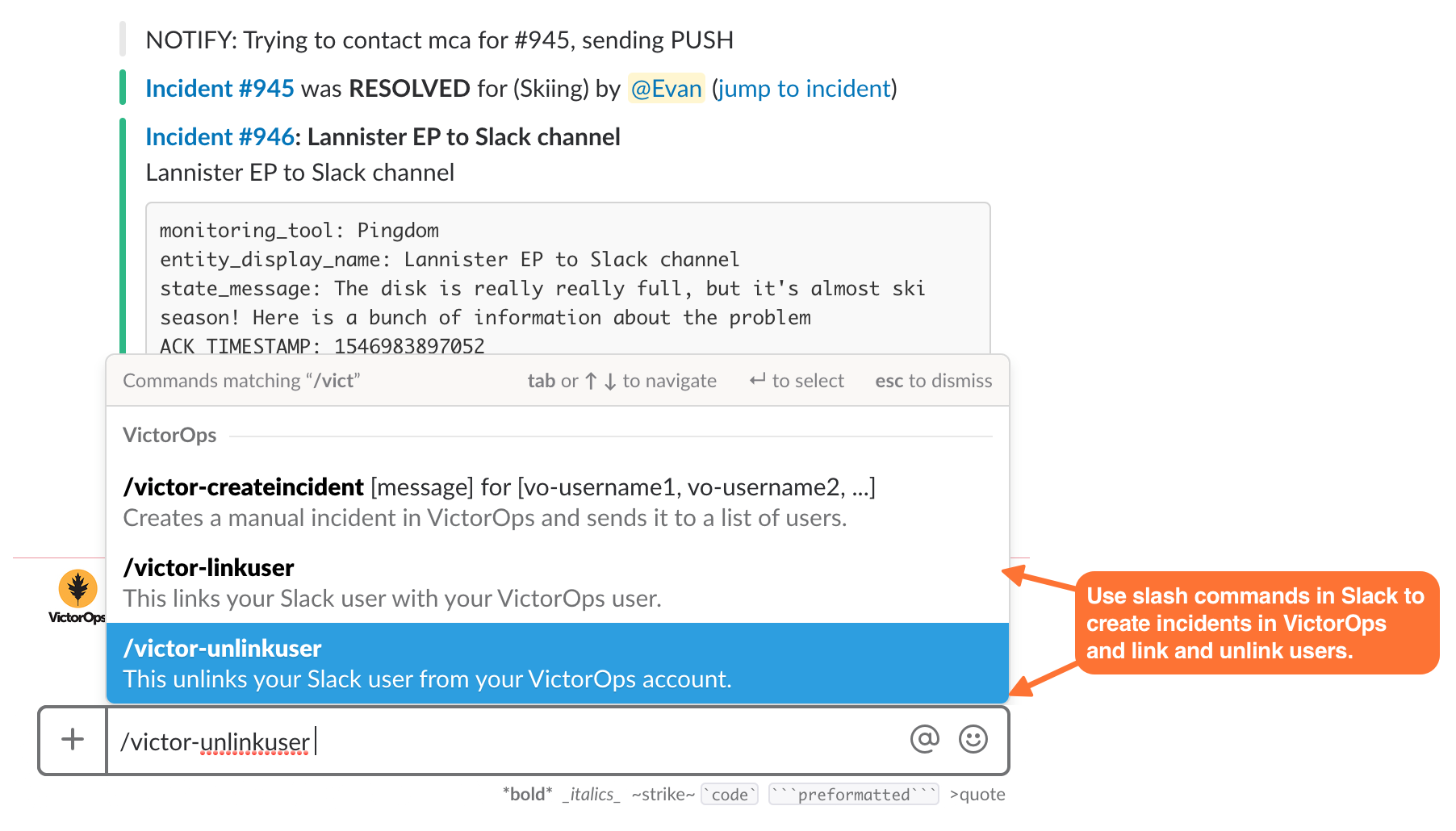
Task: Click the orange slash commands callout
Action: point(1257,623)
